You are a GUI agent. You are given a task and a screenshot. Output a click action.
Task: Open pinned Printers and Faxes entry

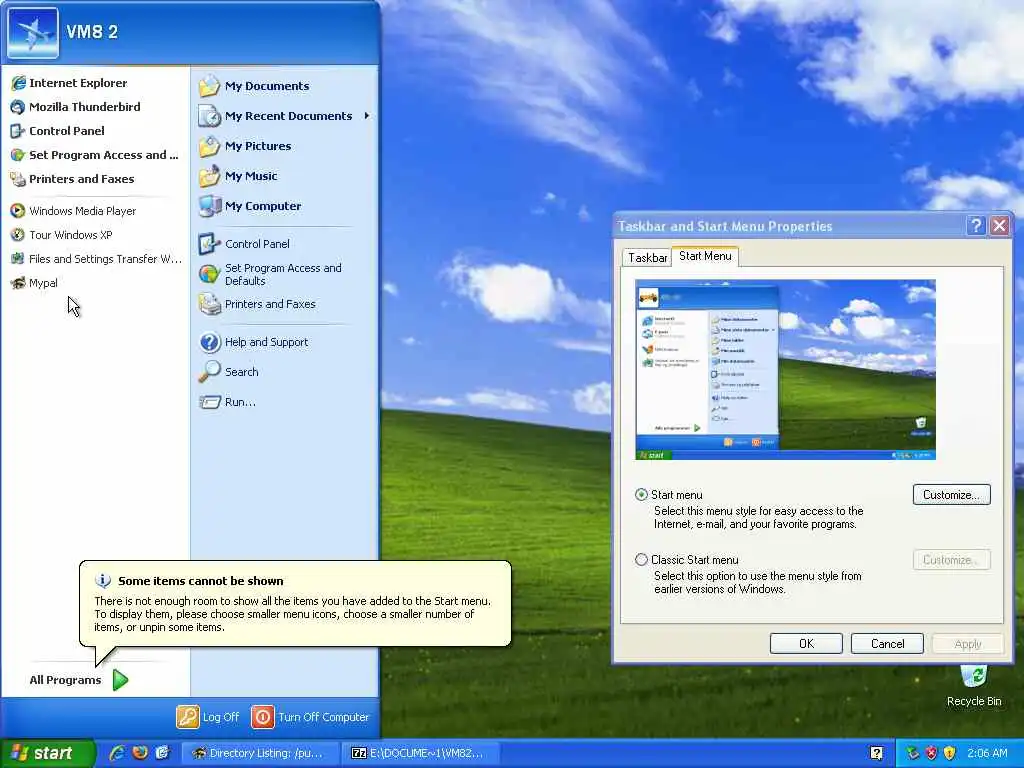pos(72,179)
